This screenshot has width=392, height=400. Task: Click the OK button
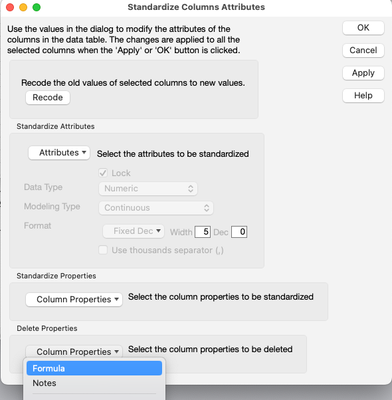pyautogui.click(x=363, y=28)
